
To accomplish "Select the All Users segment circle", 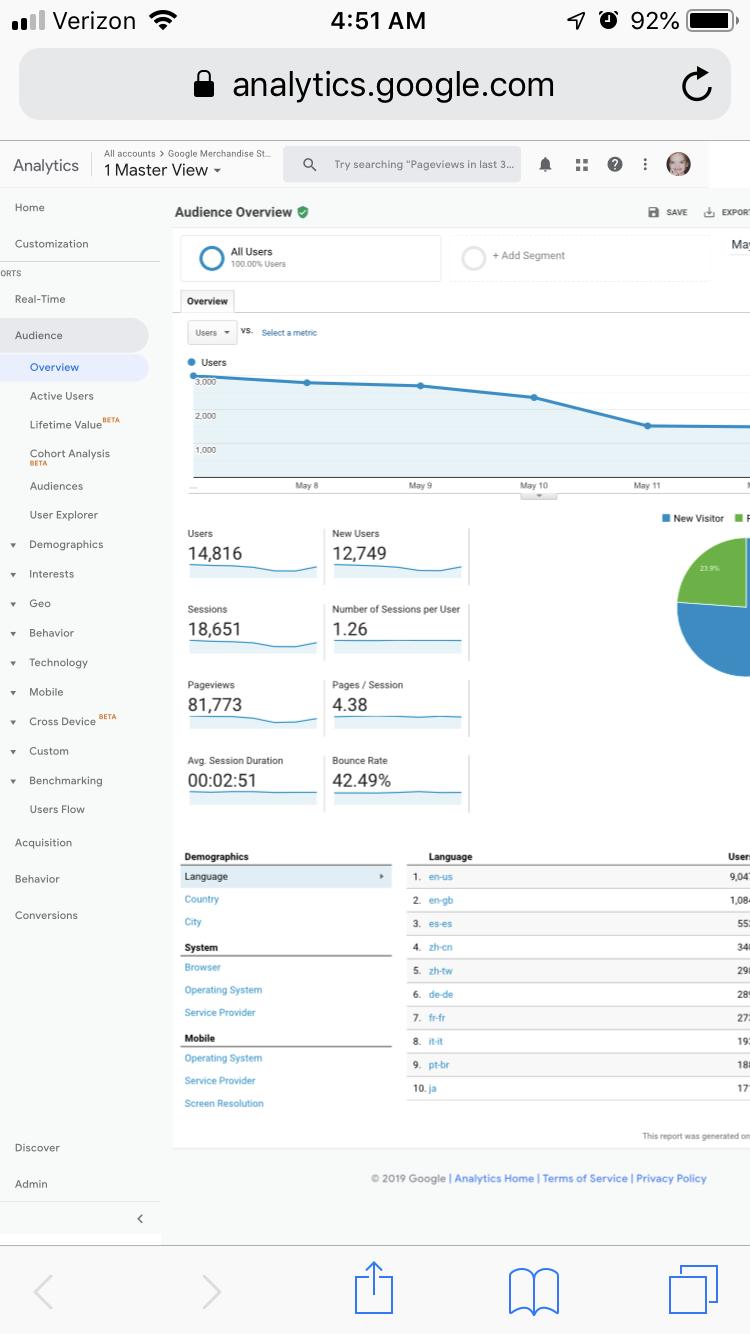I will pyautogui.click(x=211, y=258).
